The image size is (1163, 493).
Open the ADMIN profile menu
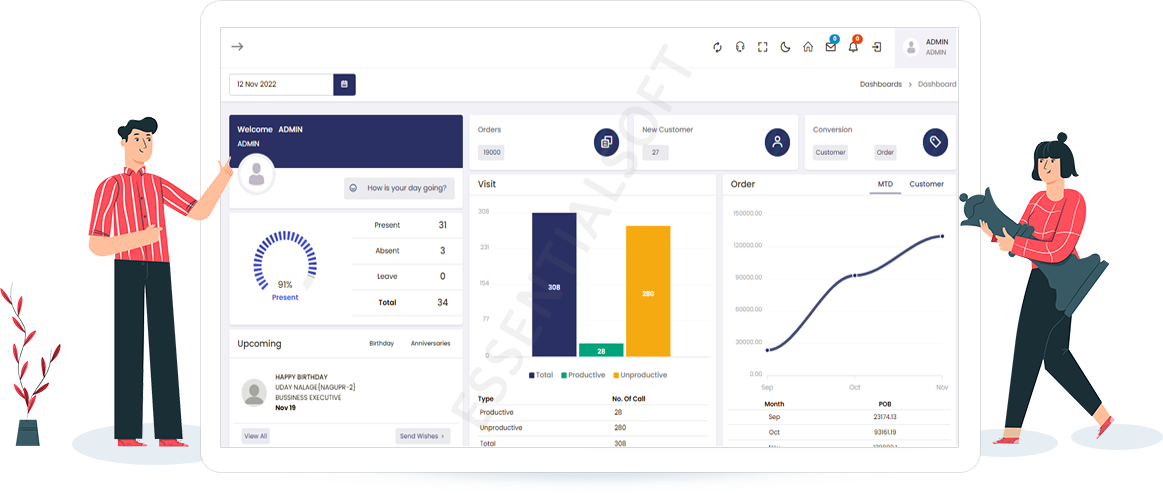[x=925, y=47]
